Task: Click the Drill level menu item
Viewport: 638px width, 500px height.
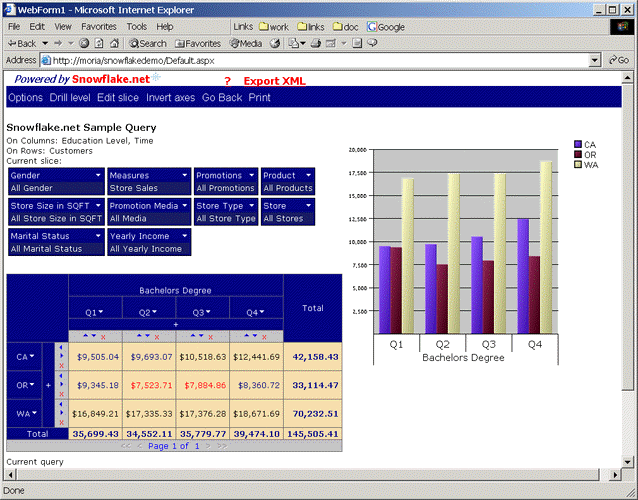Action: pyautogui.click(x=70, y=98)
